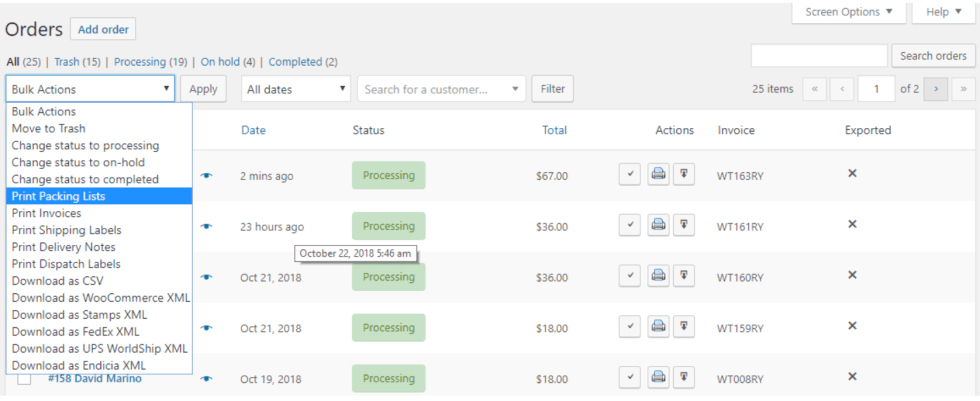
Task: Open the Search for a customer dropdown
Action: [441, 89]
